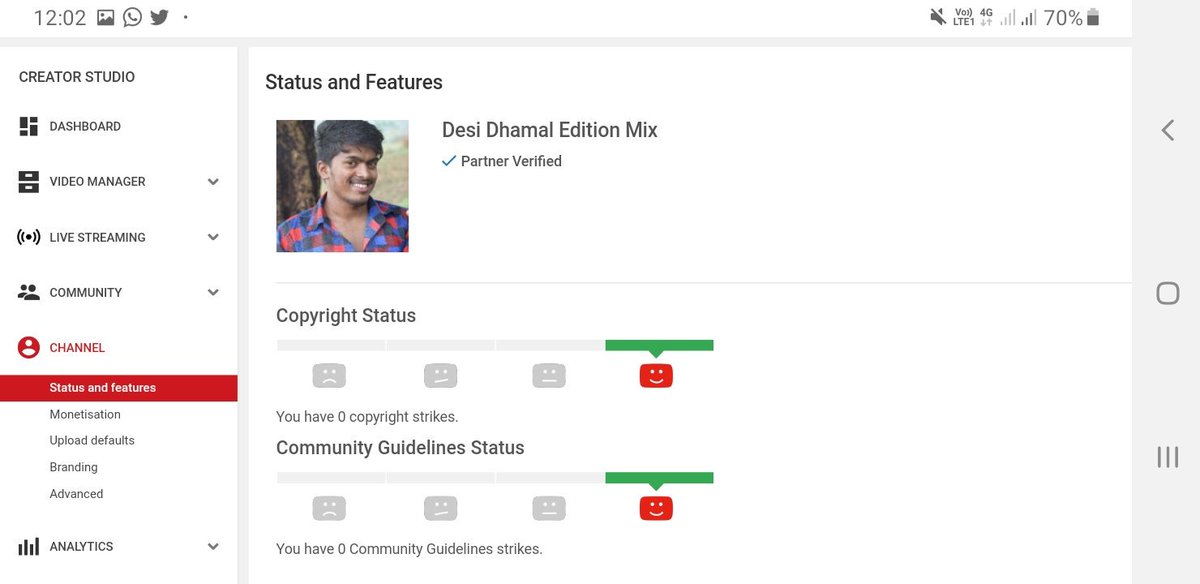
Task: Click the CHANNEL section label
Action: tap(77, 348)
